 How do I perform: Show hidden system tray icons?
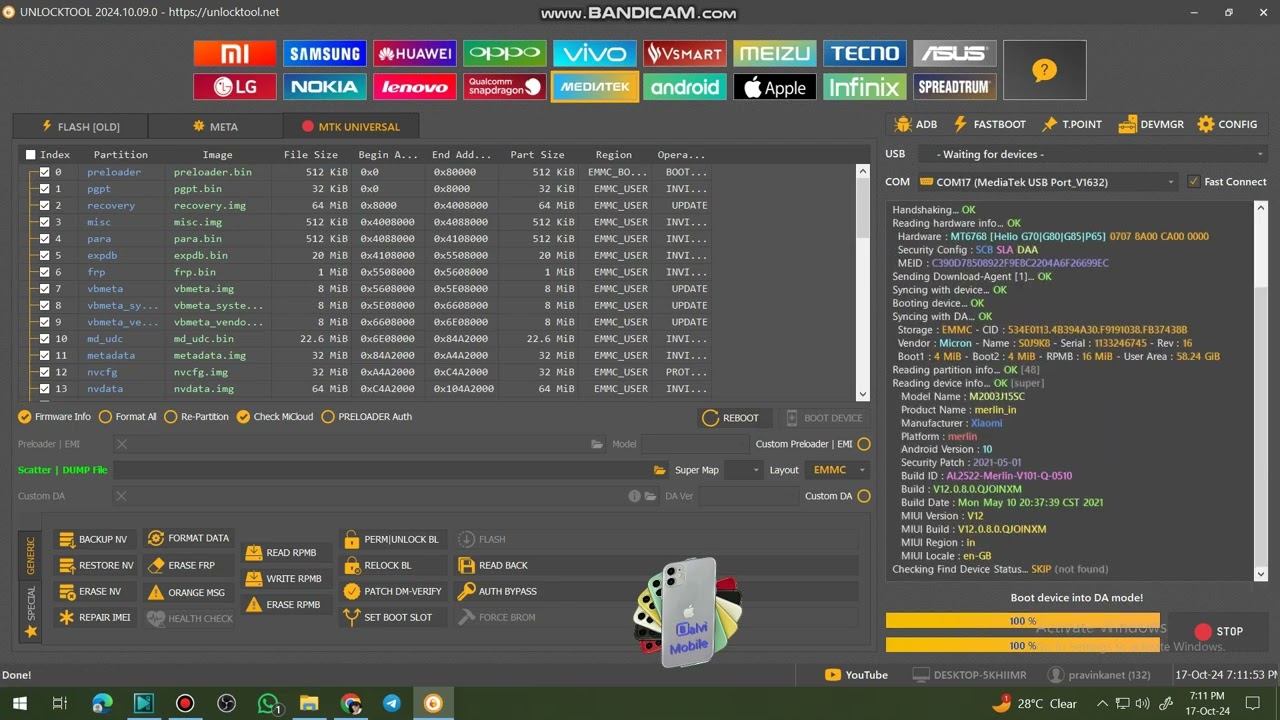(x=1102, y=703)
